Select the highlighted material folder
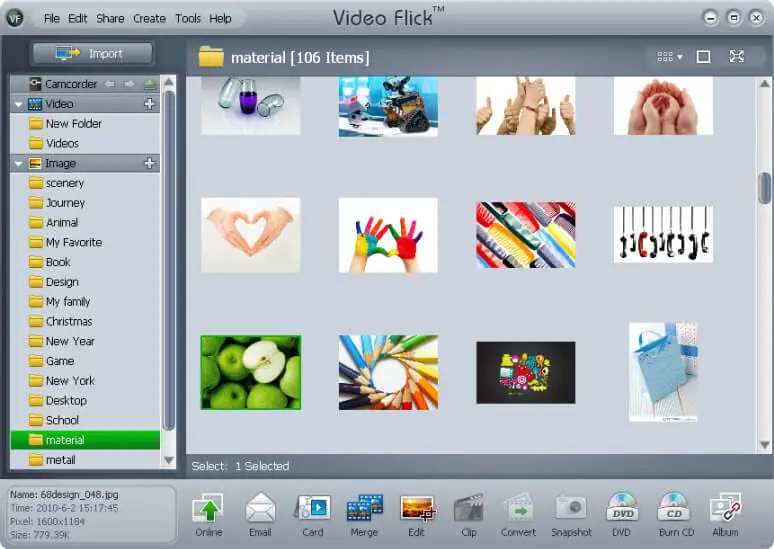 [85, 440]
